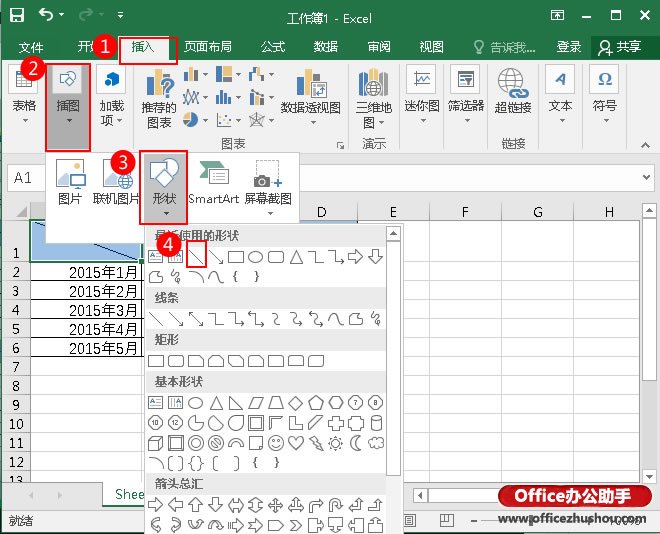Select the lightning bolt shape
The width and height of the screenshot is (660, 534).
pos(316,443)
